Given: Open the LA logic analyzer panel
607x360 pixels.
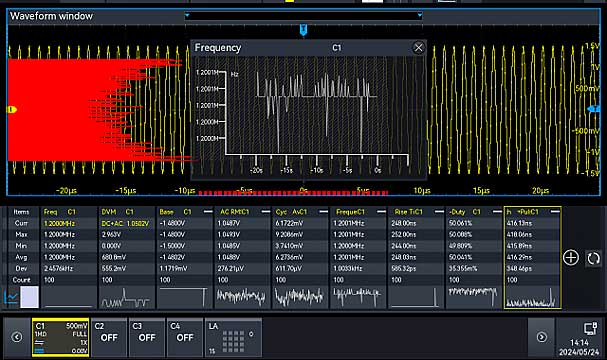Looking at the screenshot, I should pos(233,337).
